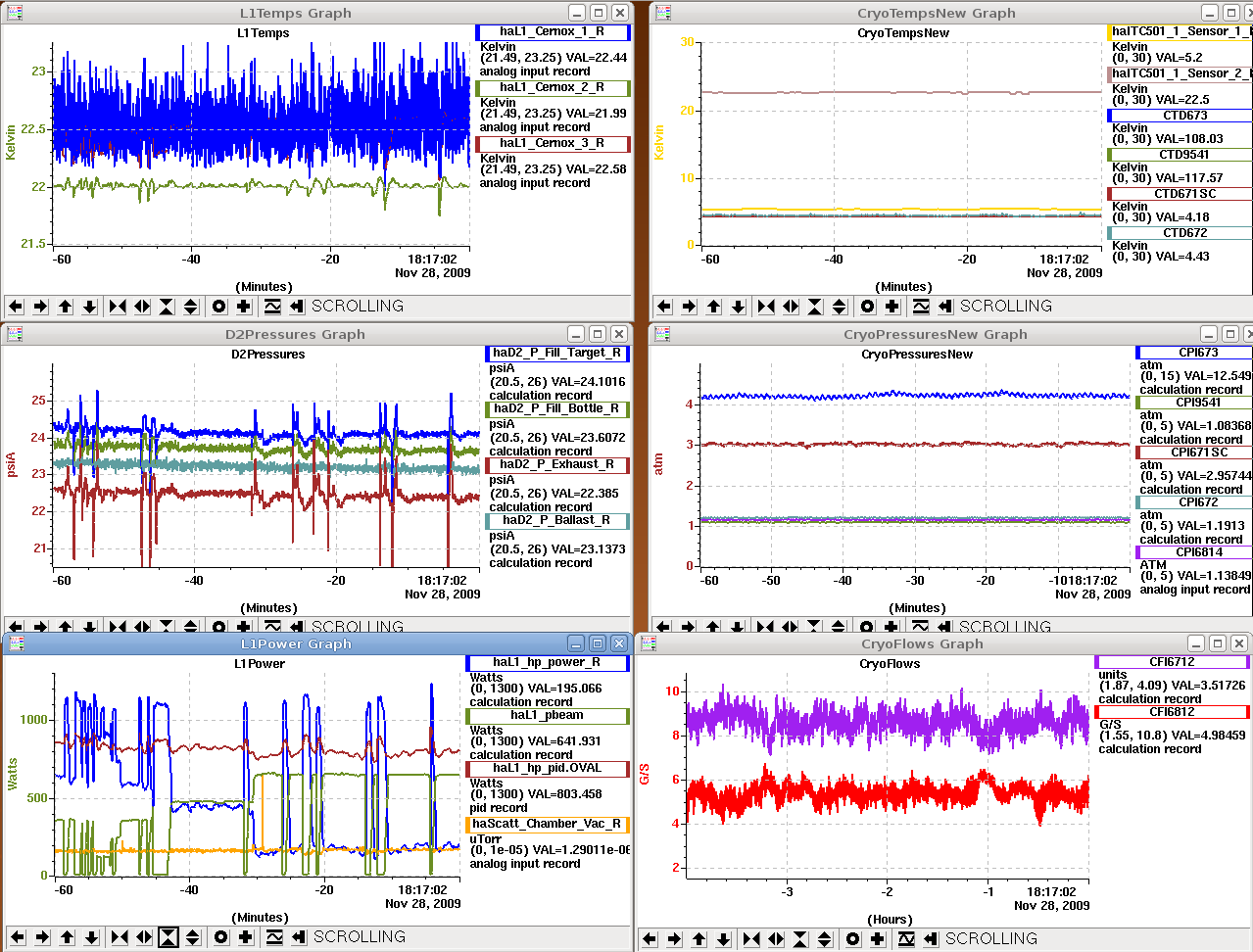Click circle auto-scale icon in CryoFlows Graph
The width and height of the screenshot is (1253, 952).
853,939
